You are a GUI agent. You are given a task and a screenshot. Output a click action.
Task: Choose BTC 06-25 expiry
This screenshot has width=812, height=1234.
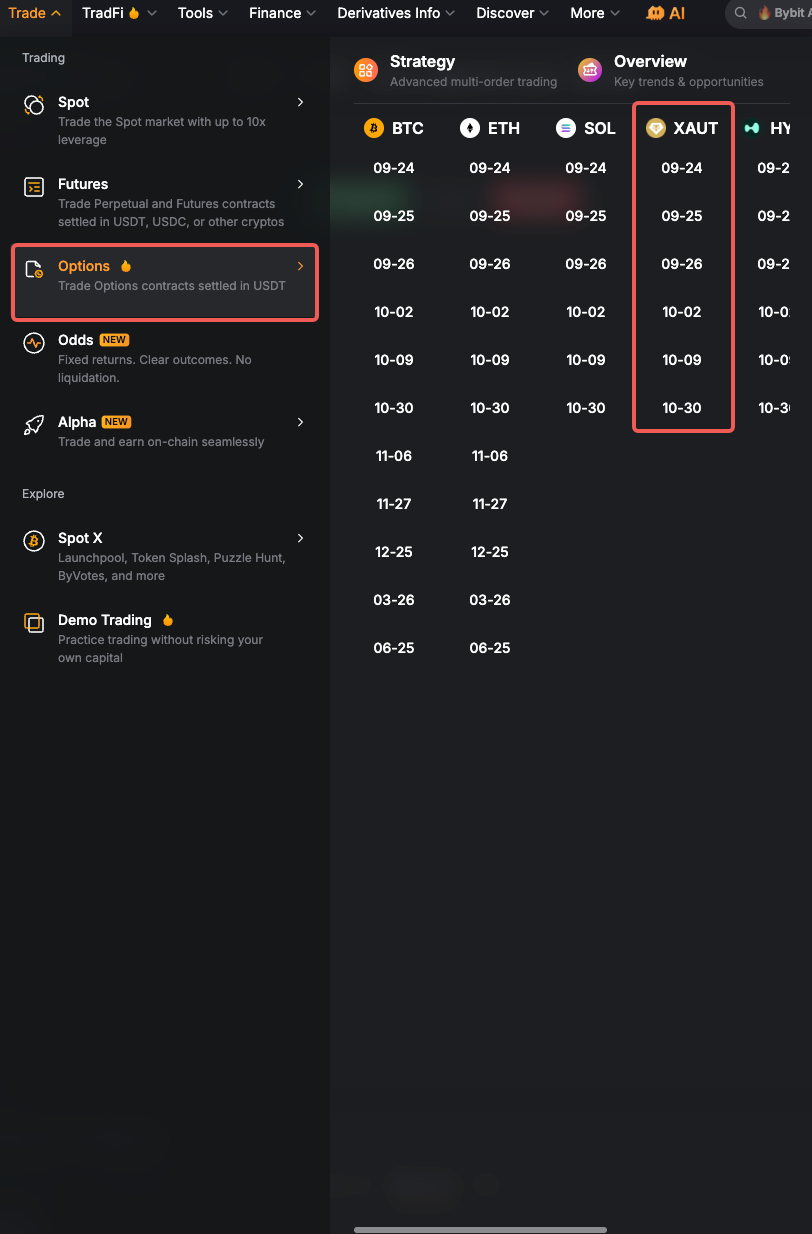point(394,648)
